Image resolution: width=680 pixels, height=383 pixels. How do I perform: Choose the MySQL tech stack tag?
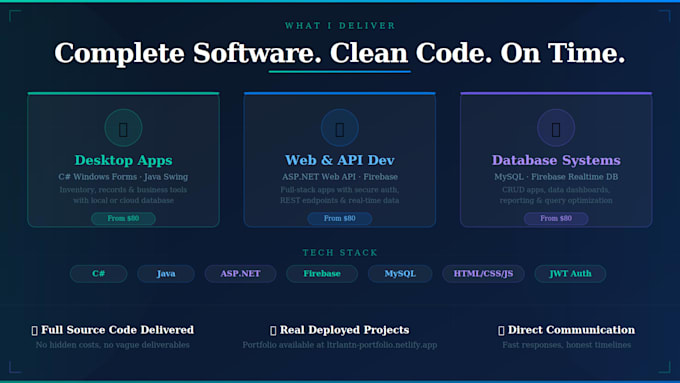pyautogui.click(x=400, y=274)
